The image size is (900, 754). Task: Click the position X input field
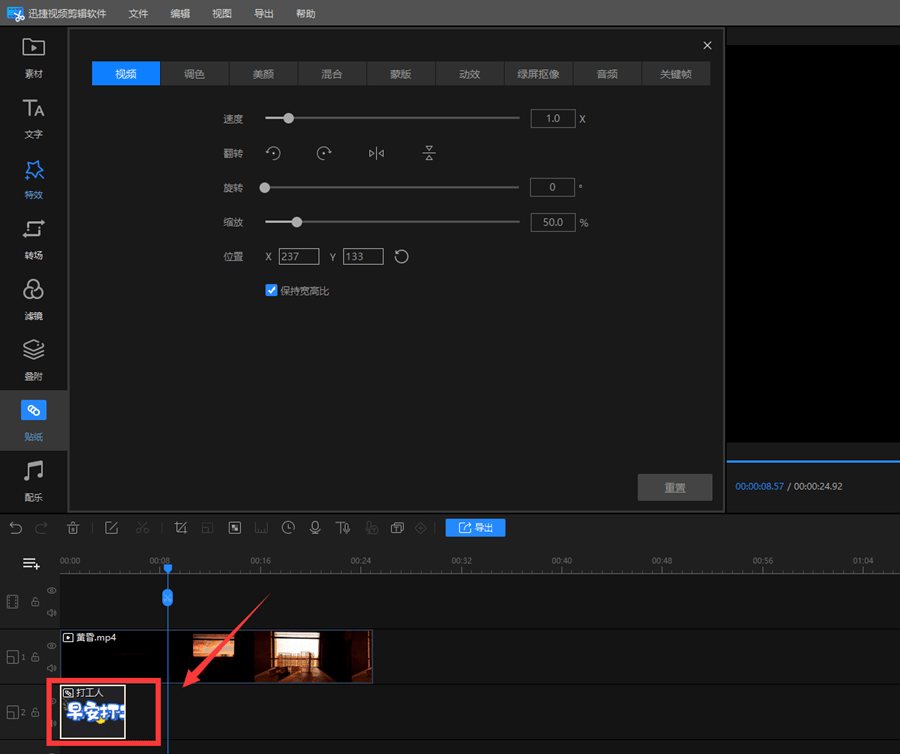pyautogui.click(x=299, y=256)
